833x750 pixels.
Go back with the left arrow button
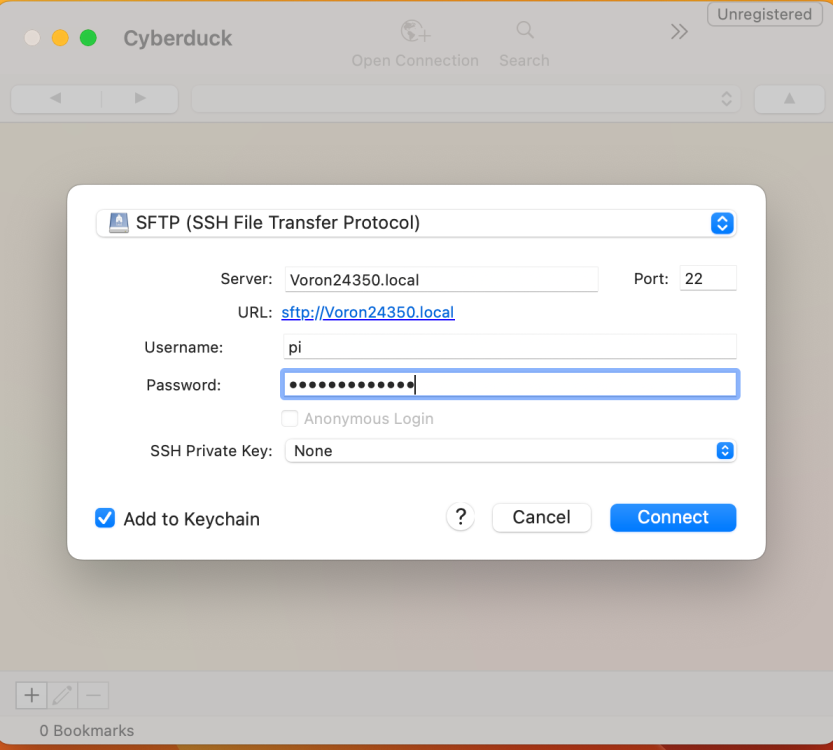[56, 99]
